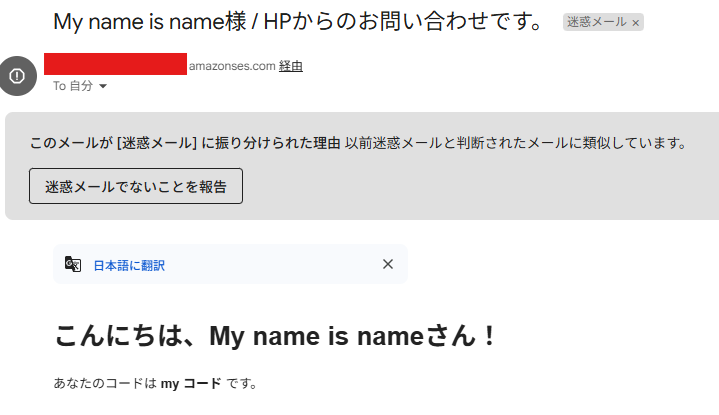Click the こんにちは、My name is nameさん heading
The width and height of the screenshot is (719, 415).
point(275,336)
